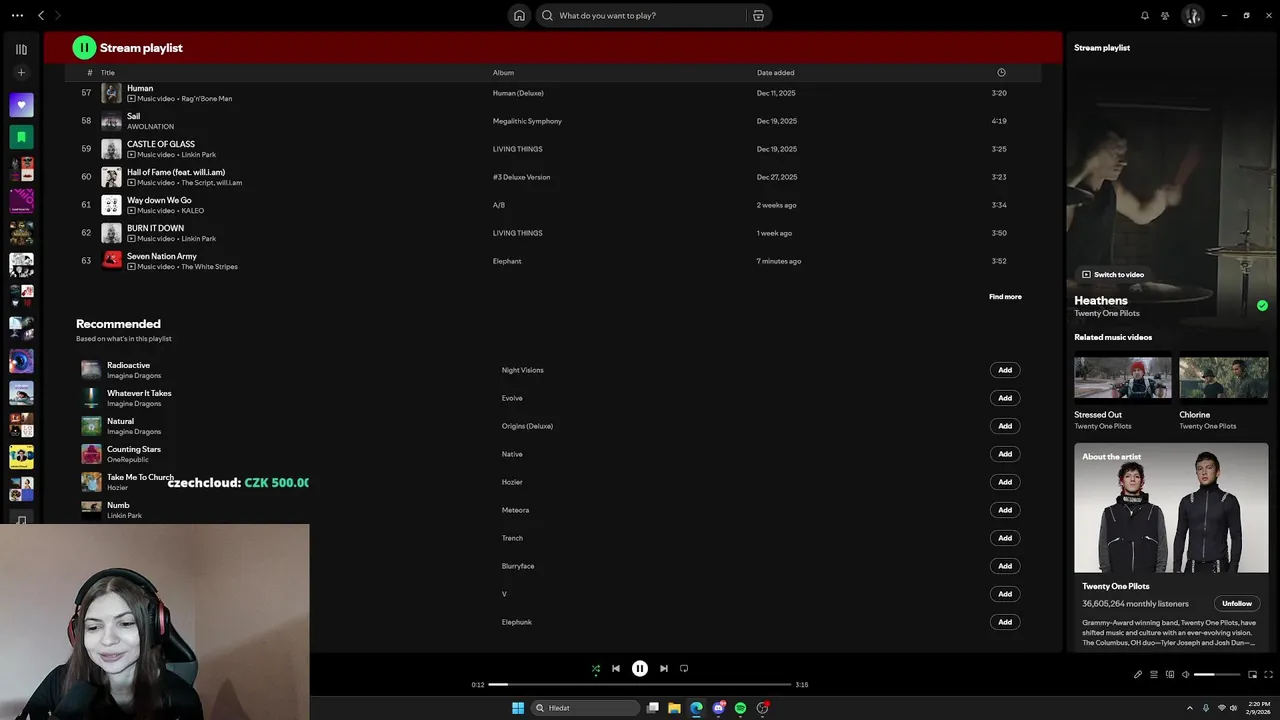
Task: Open Connect to a device icon
Action: click(1170, 674)
